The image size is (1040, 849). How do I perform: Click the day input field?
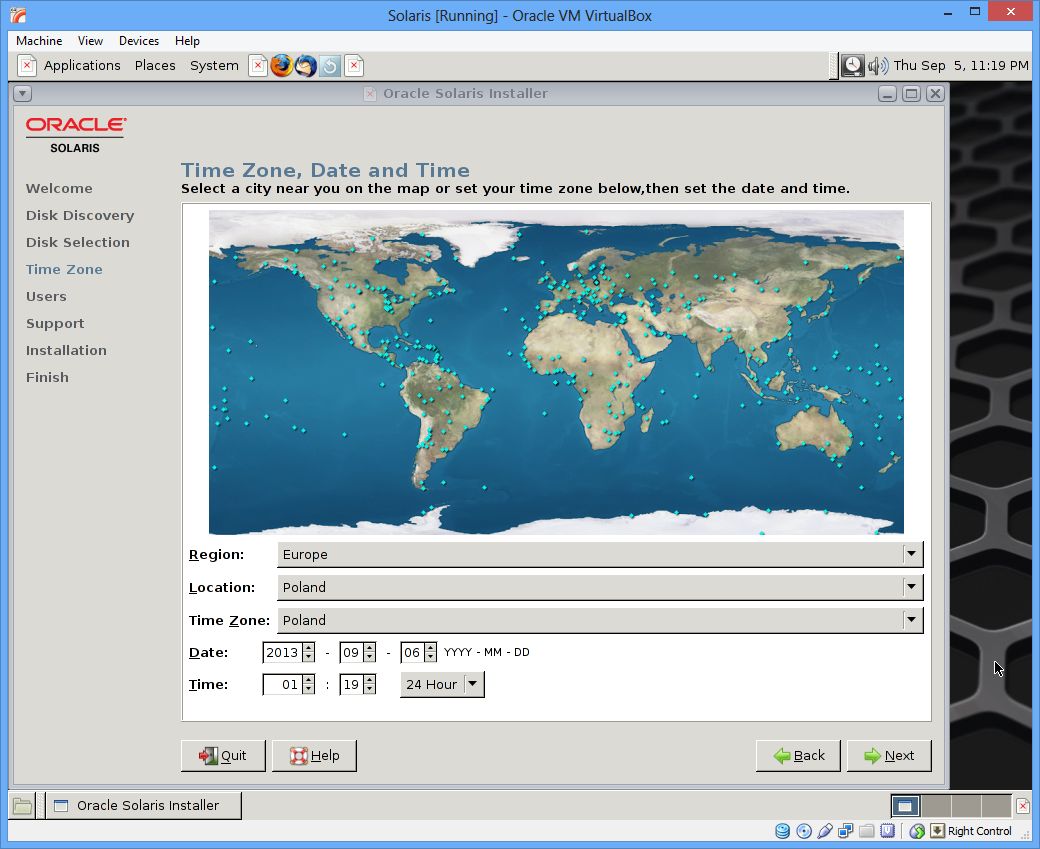(x=413, y=653)
